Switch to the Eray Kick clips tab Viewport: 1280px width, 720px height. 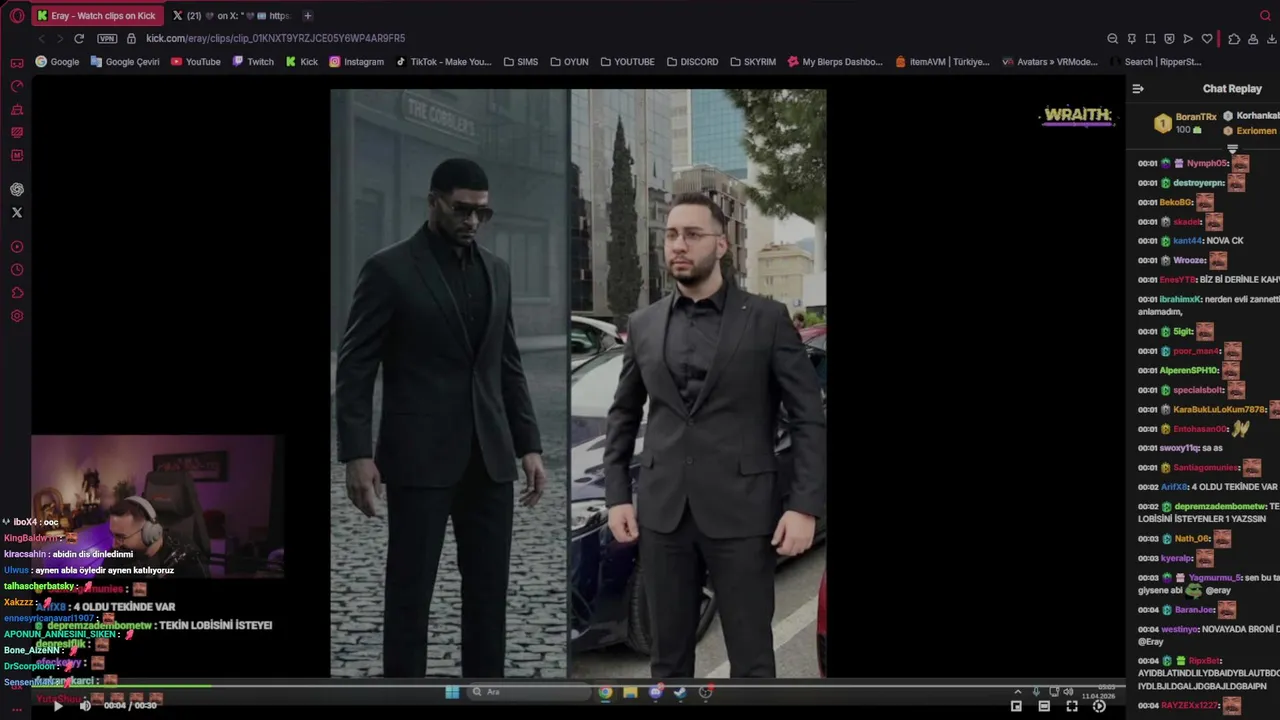click(x=97, y=16)
